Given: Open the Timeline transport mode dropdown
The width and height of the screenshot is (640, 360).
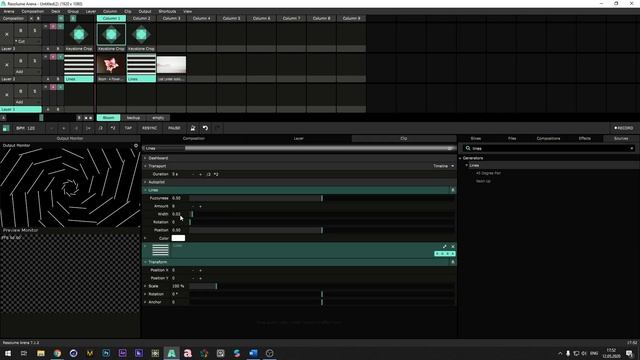Looking at the screenshot, I should coord(444,166).
